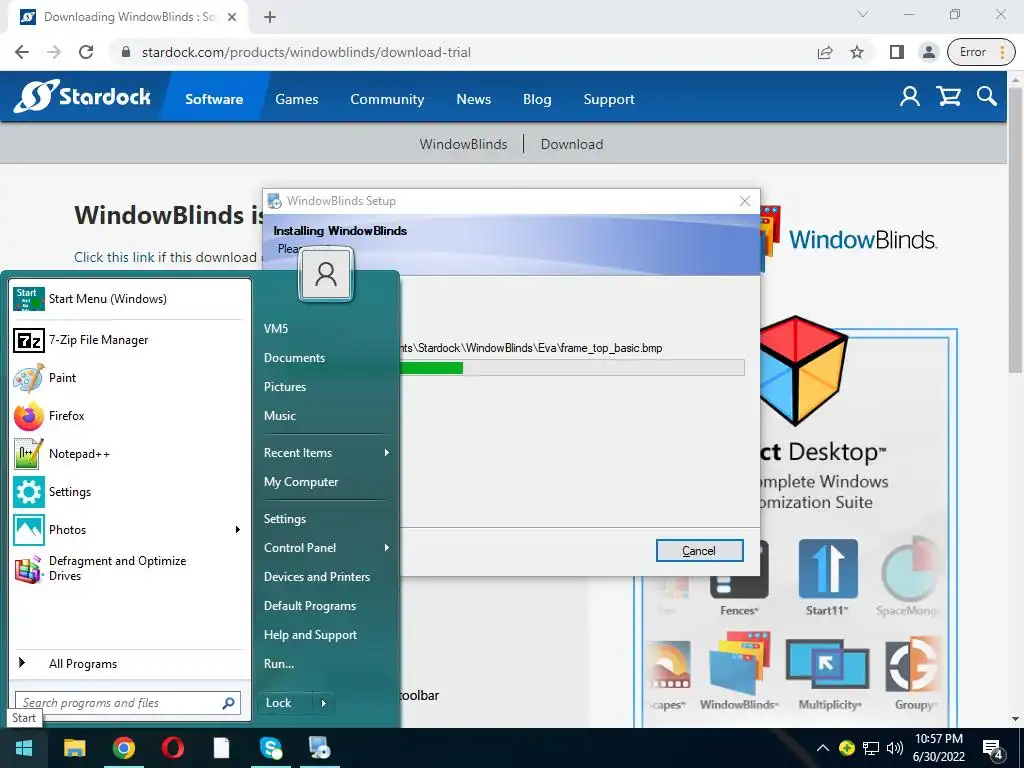The image size is (1024, 768).
Task: Cancel the WindowBlinds installation
Action: pyautogui.click(x=699, y=551)
